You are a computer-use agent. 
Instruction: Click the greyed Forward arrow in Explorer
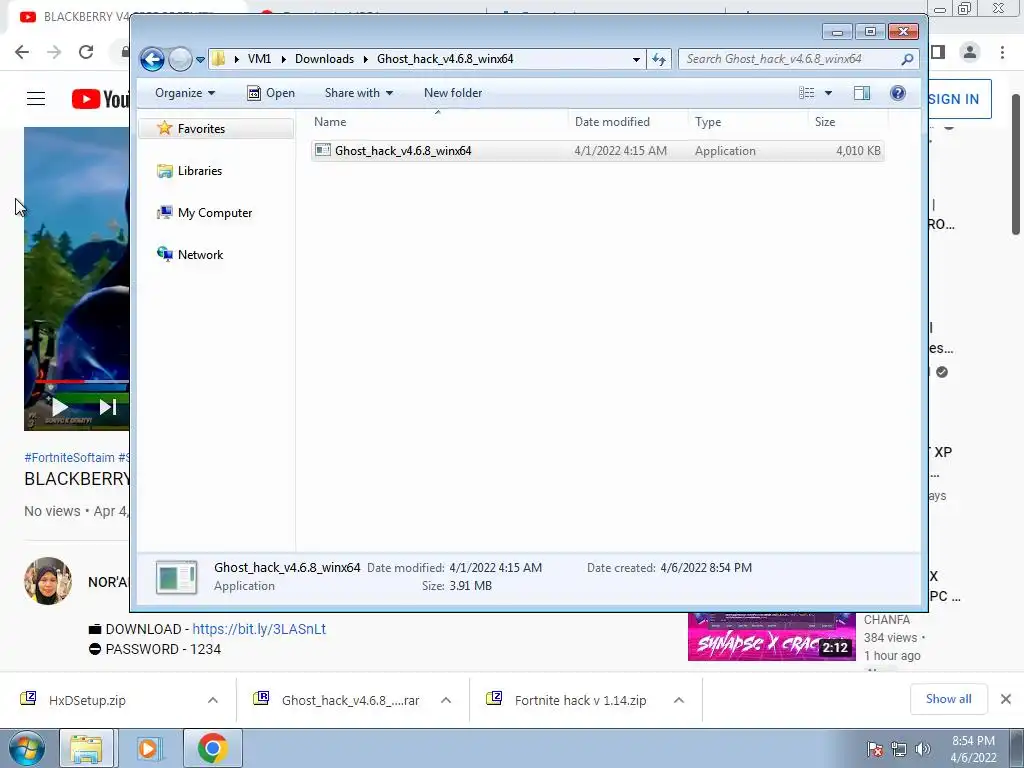(180, 59)
